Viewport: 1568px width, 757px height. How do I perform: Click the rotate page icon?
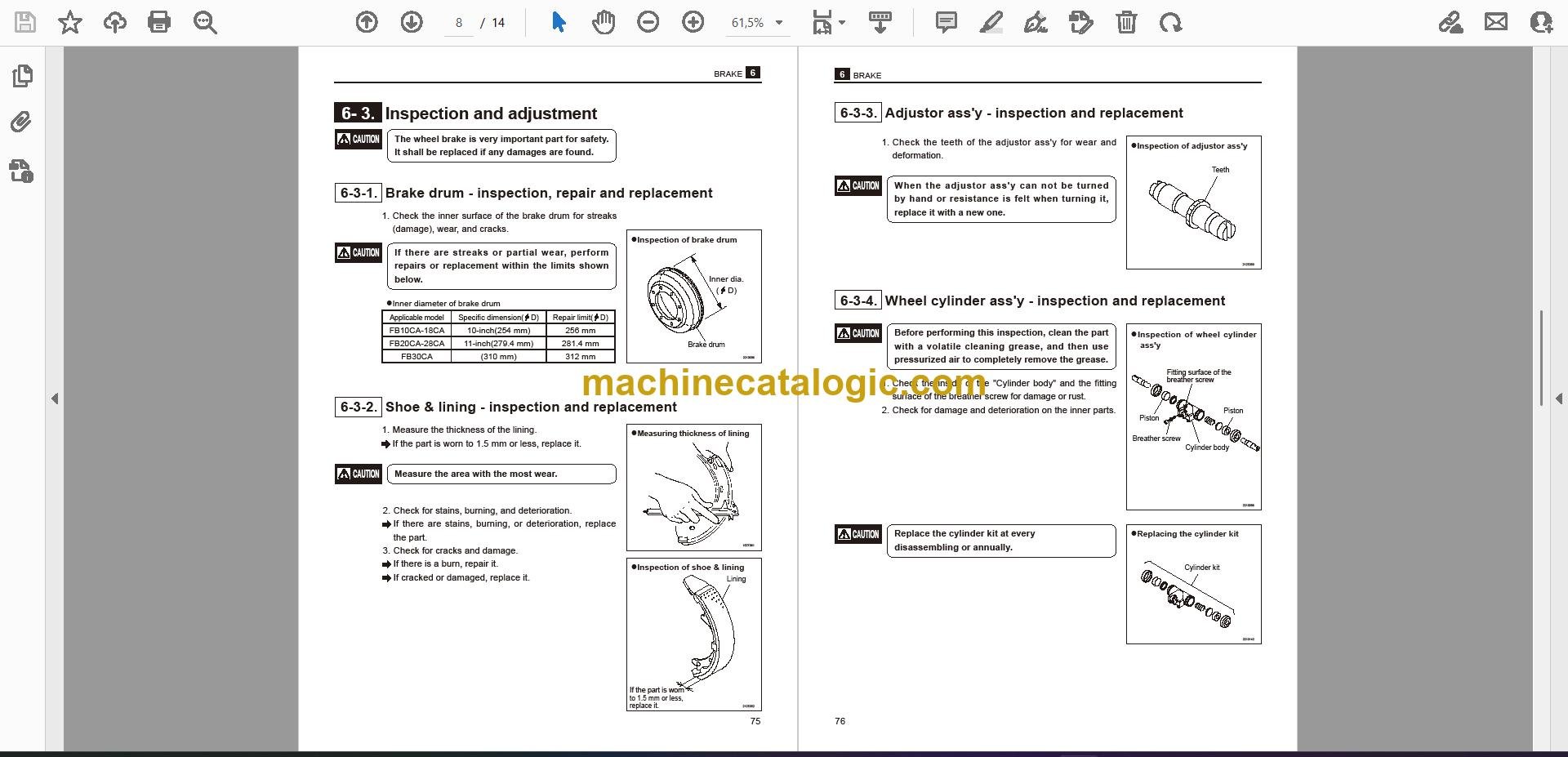pyautogui.click(x=1170, y=22)
